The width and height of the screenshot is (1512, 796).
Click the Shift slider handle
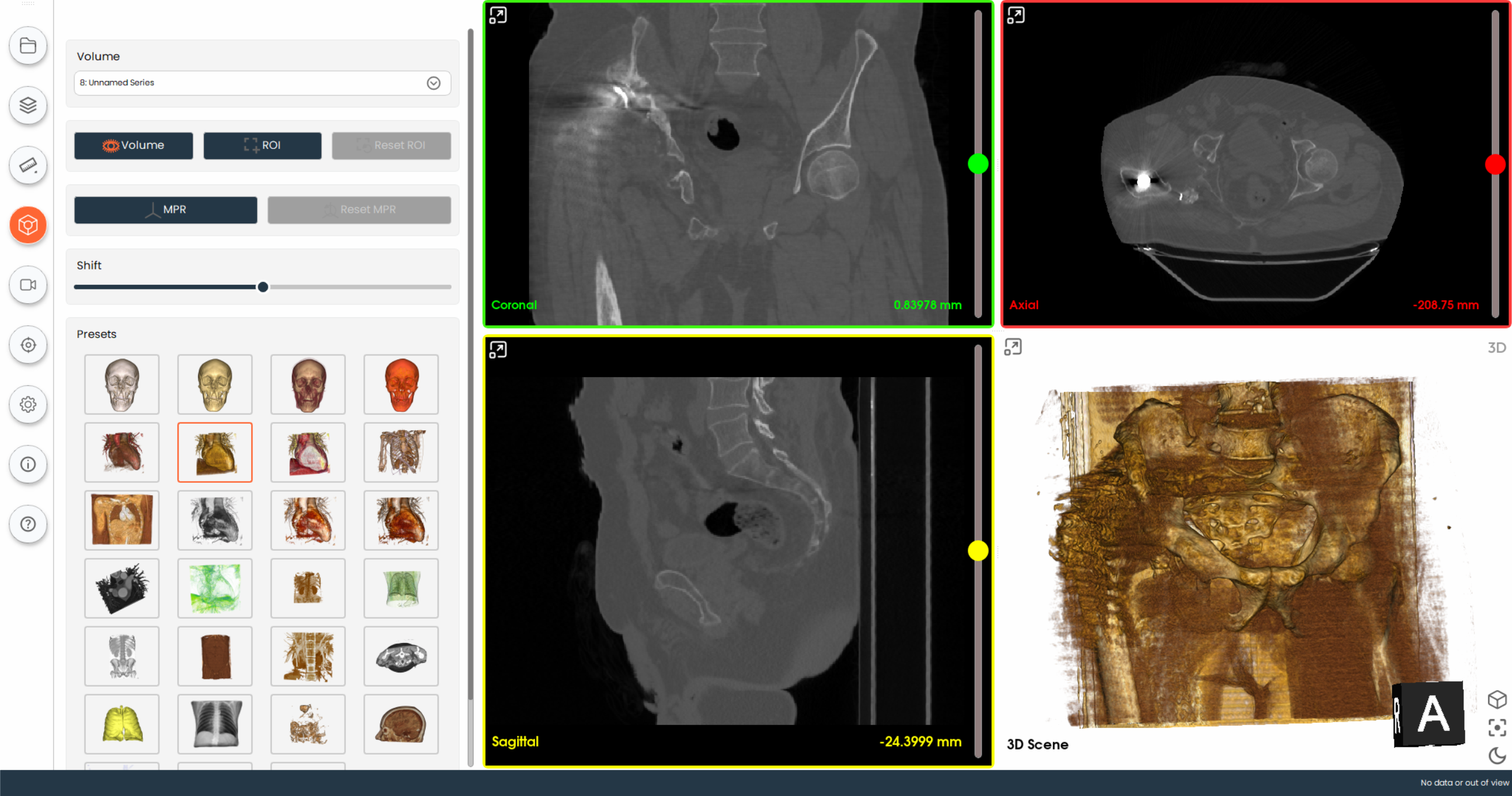[x=263, y=287]
